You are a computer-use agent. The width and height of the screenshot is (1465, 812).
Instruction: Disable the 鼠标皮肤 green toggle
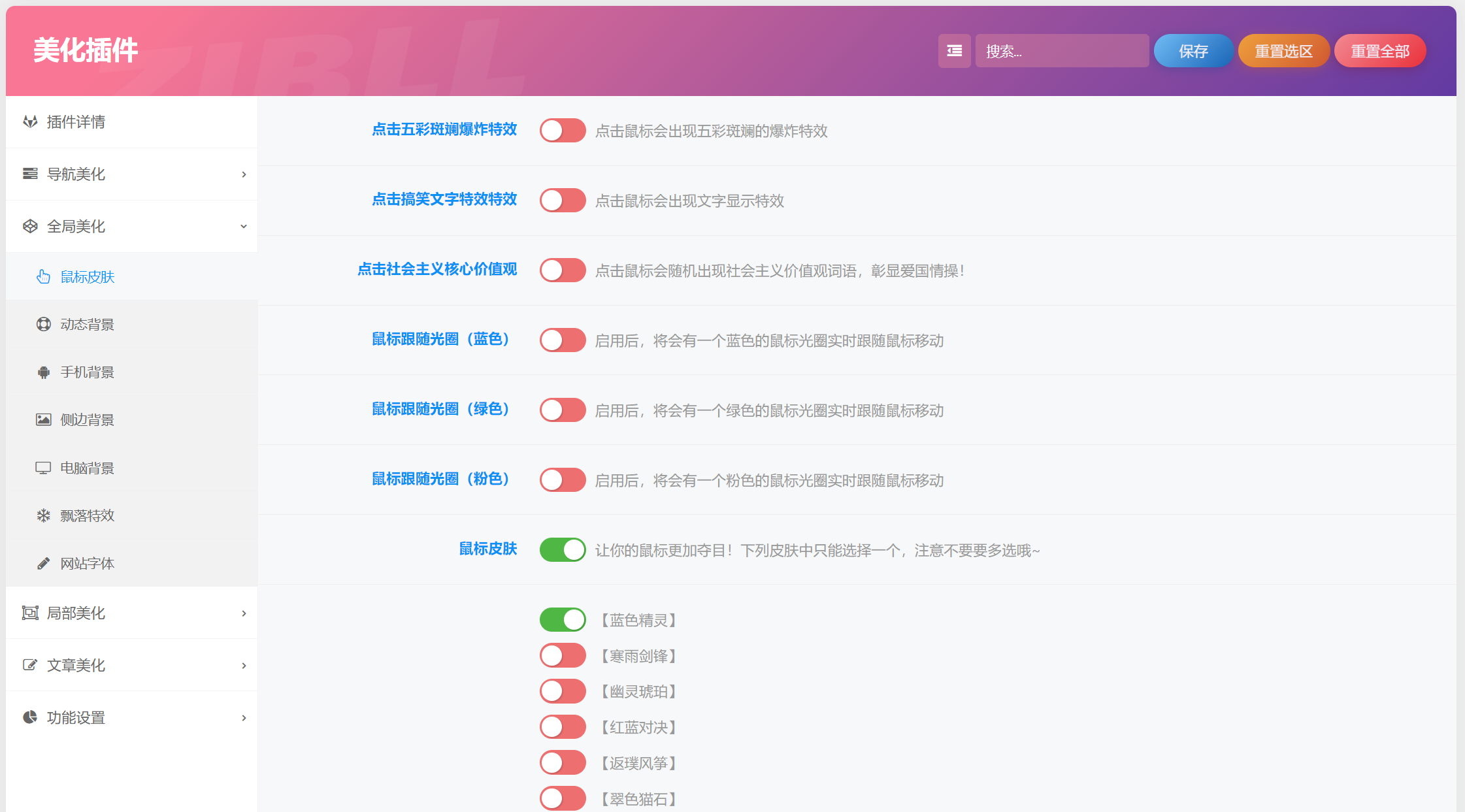point(562,549)
